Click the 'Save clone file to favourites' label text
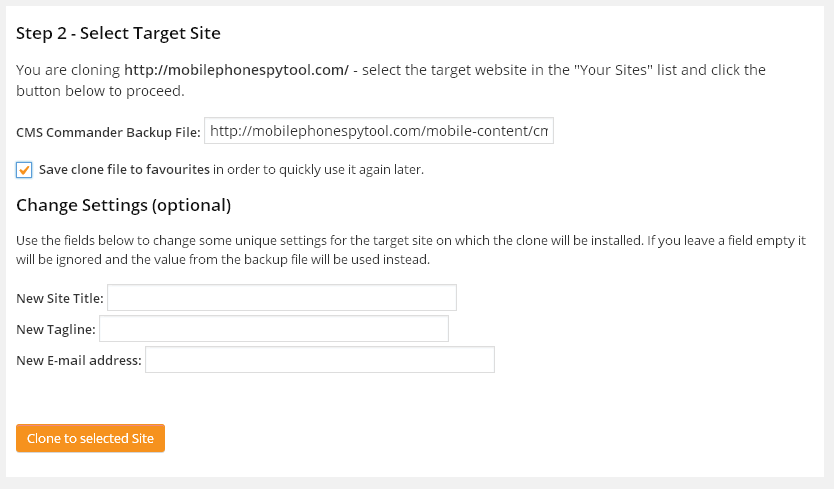 point(124,170)
